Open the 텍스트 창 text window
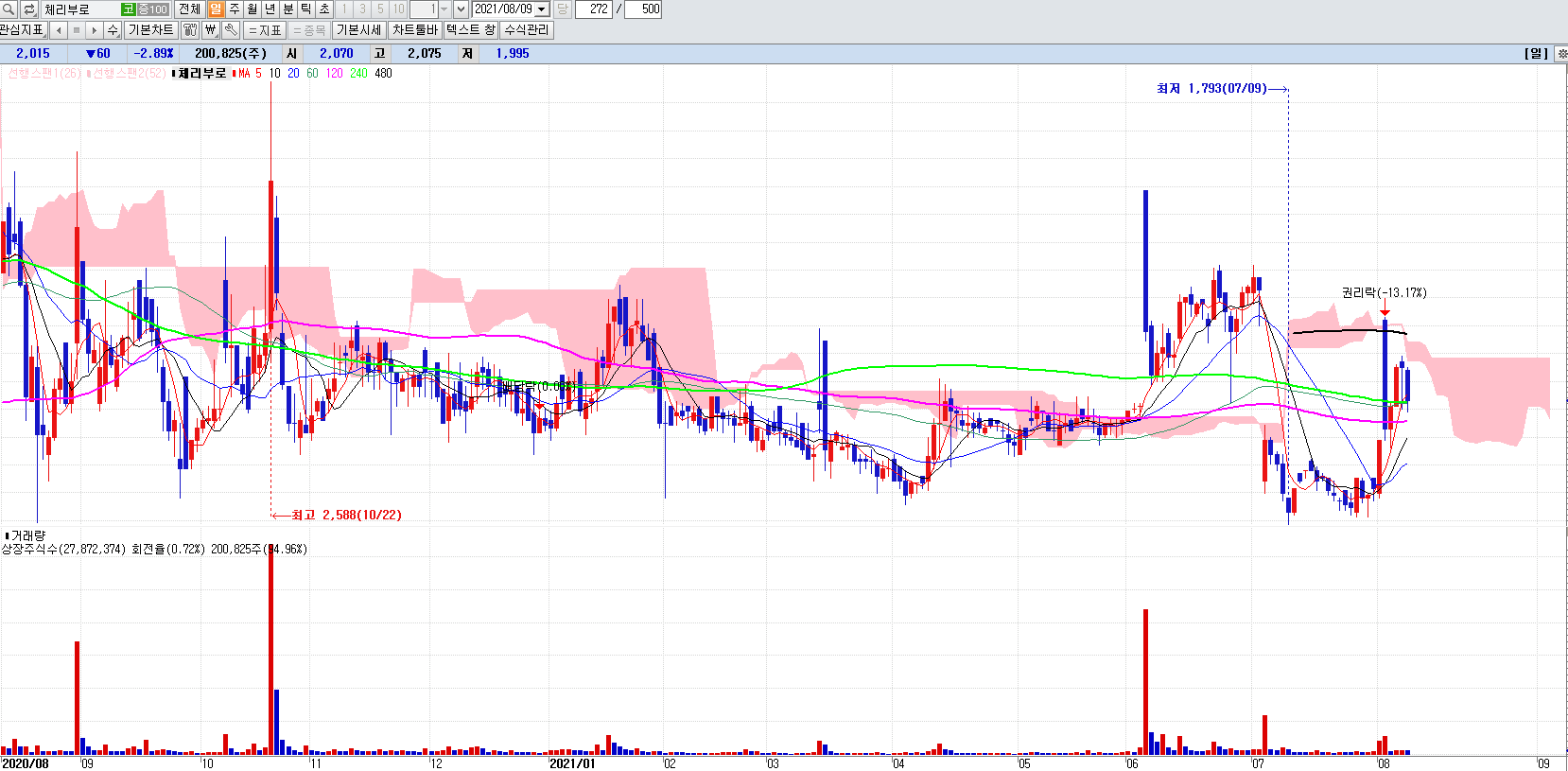 click(471, 30)
